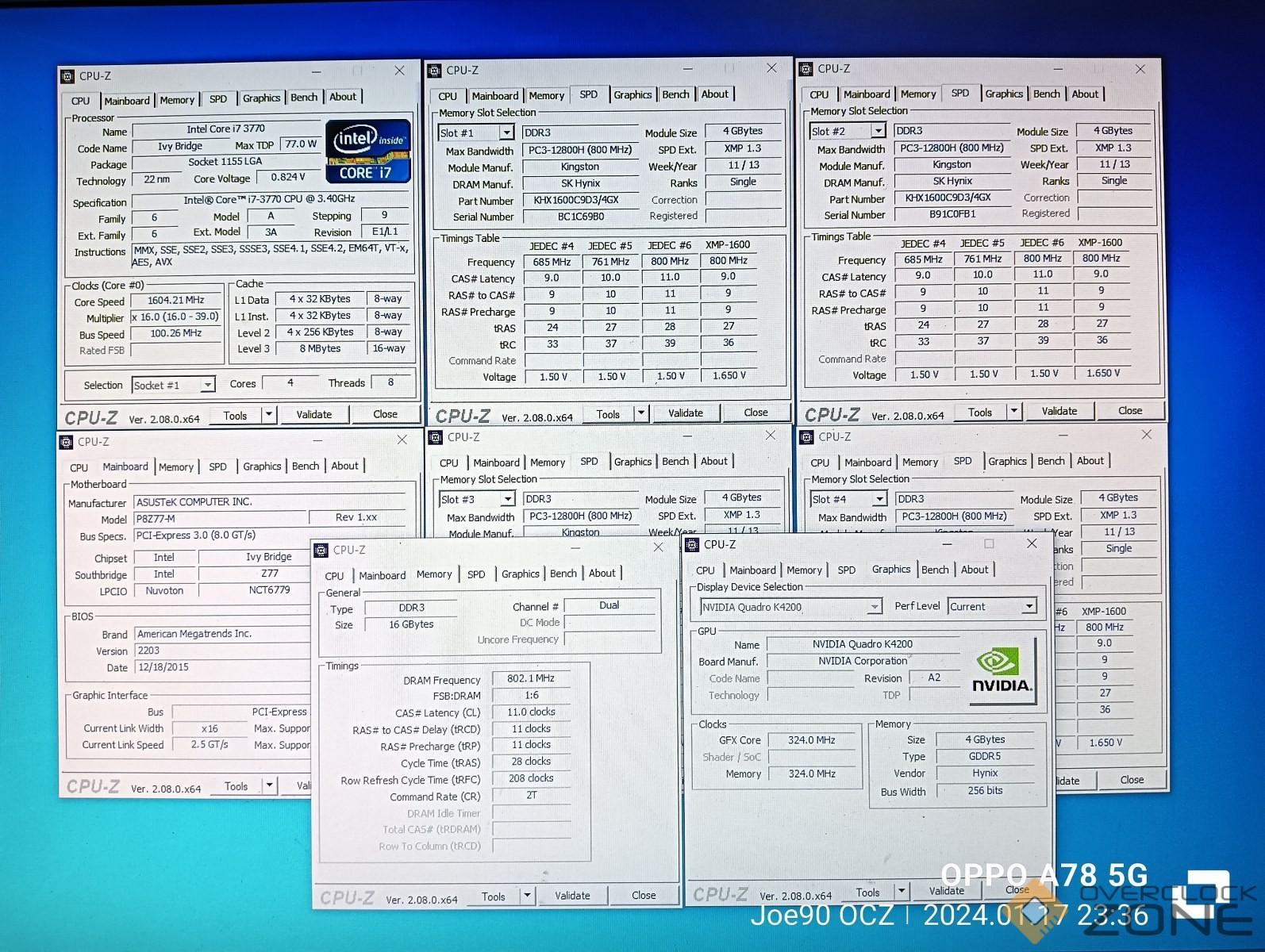Click the Close button in the Slot #1 window
The width and height of the screenshot is (1265, 952).
point(756,412)
